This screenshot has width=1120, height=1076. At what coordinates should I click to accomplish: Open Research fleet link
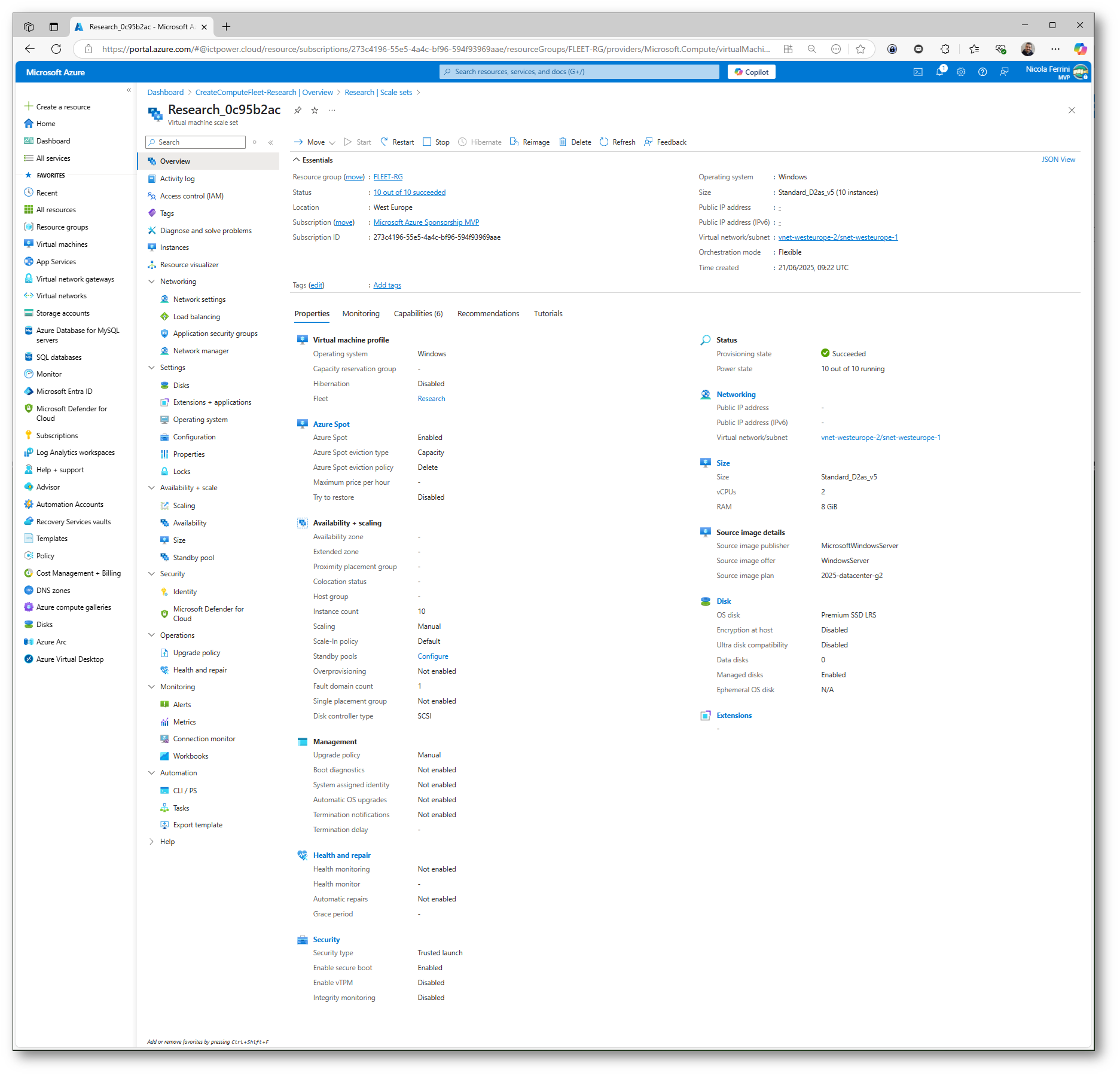click(431, 399)
